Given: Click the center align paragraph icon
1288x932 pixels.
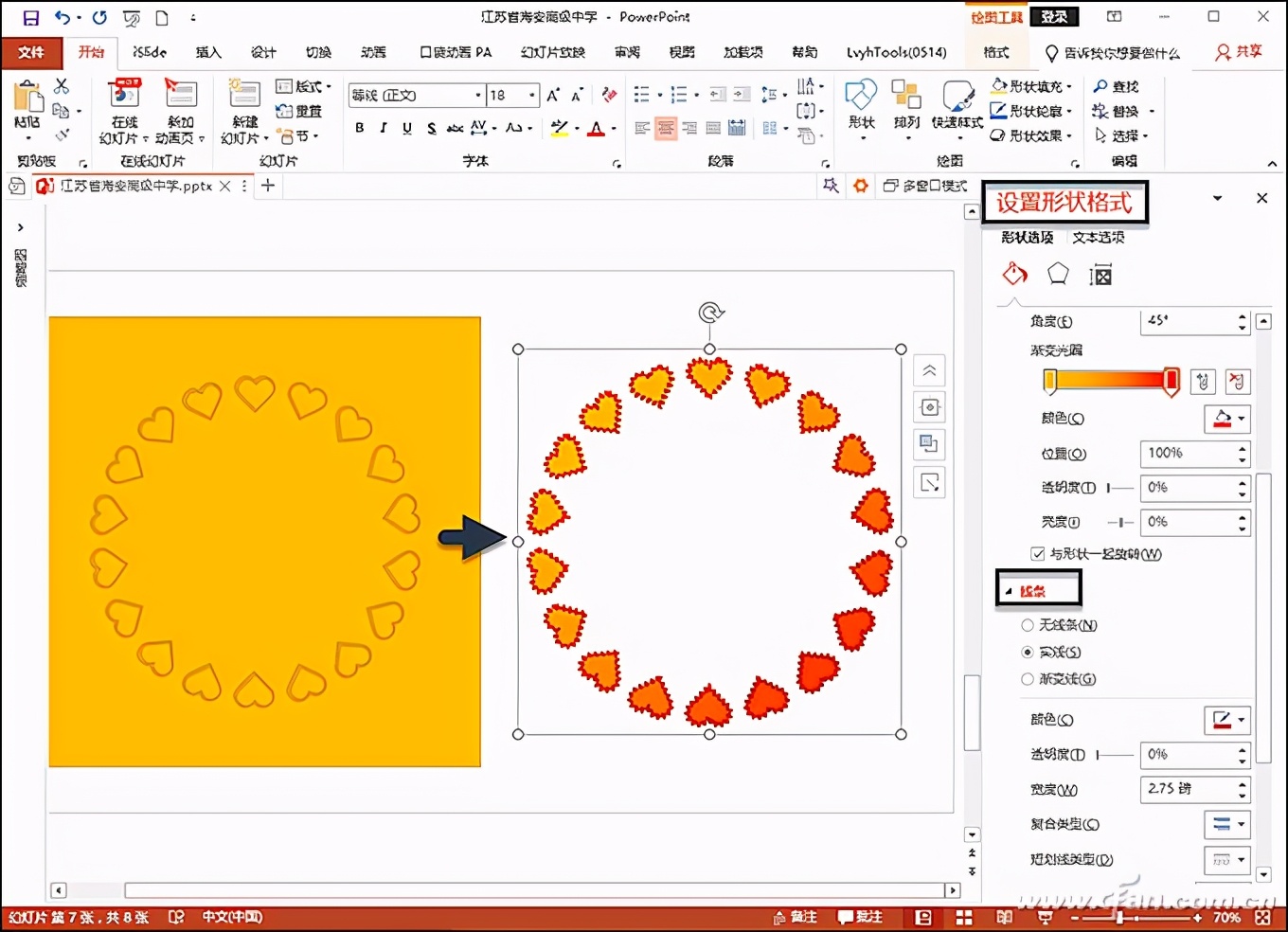Looking at the screenshot, I should (x=666, y=128).
